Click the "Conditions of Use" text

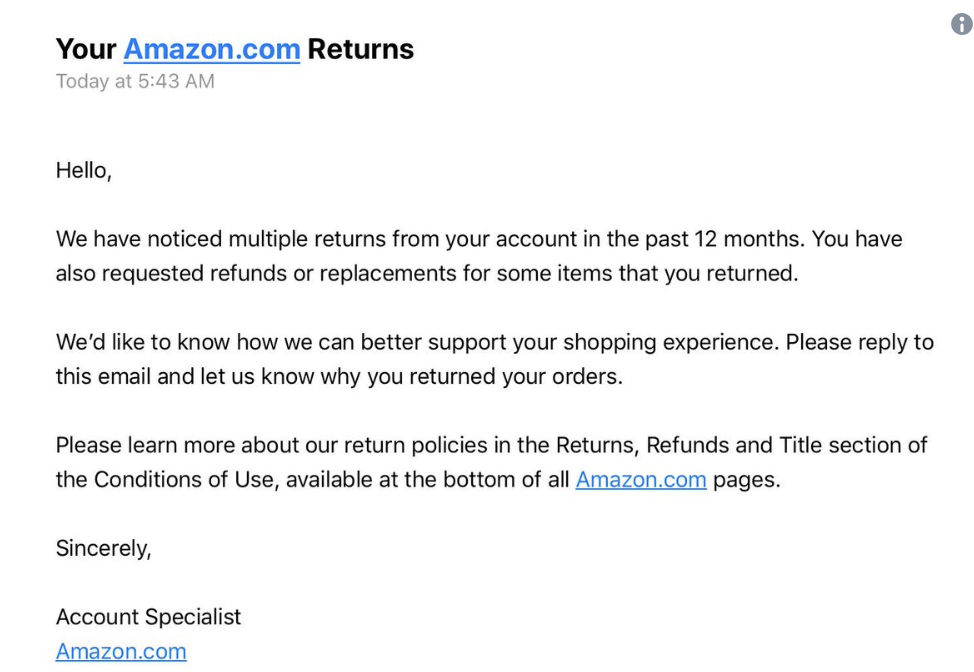pos(186,480)
